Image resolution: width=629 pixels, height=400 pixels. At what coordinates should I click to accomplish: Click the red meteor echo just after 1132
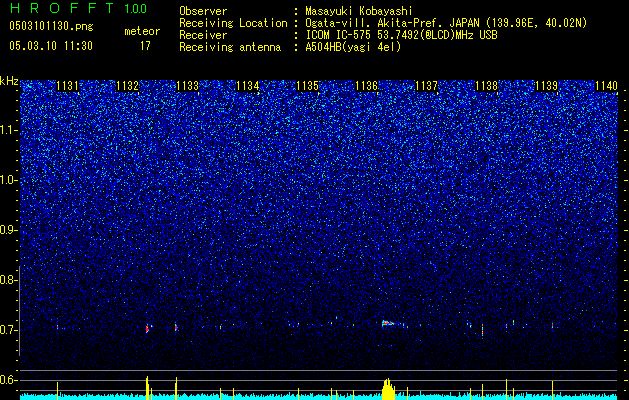(147, 328)
